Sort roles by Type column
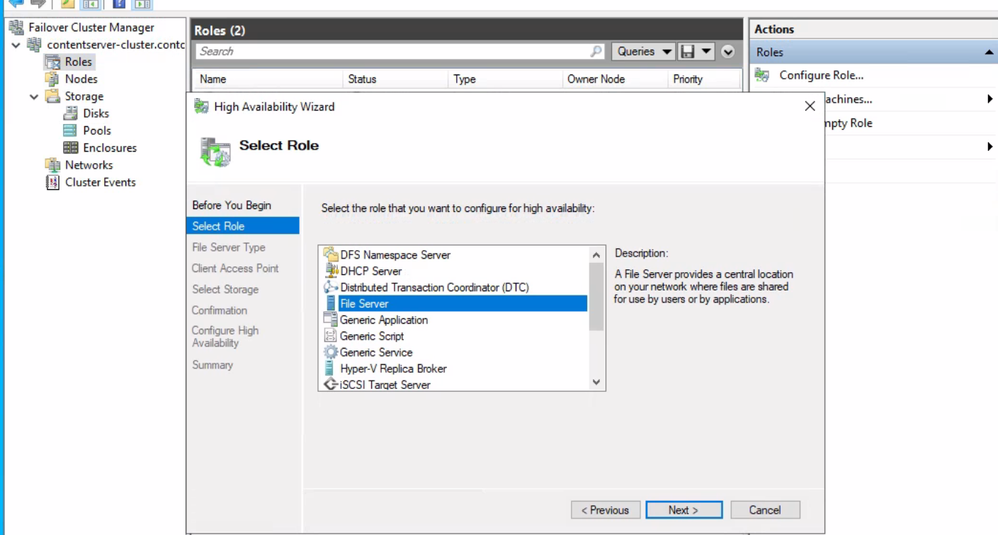998x535 pixels. (505, 79)
